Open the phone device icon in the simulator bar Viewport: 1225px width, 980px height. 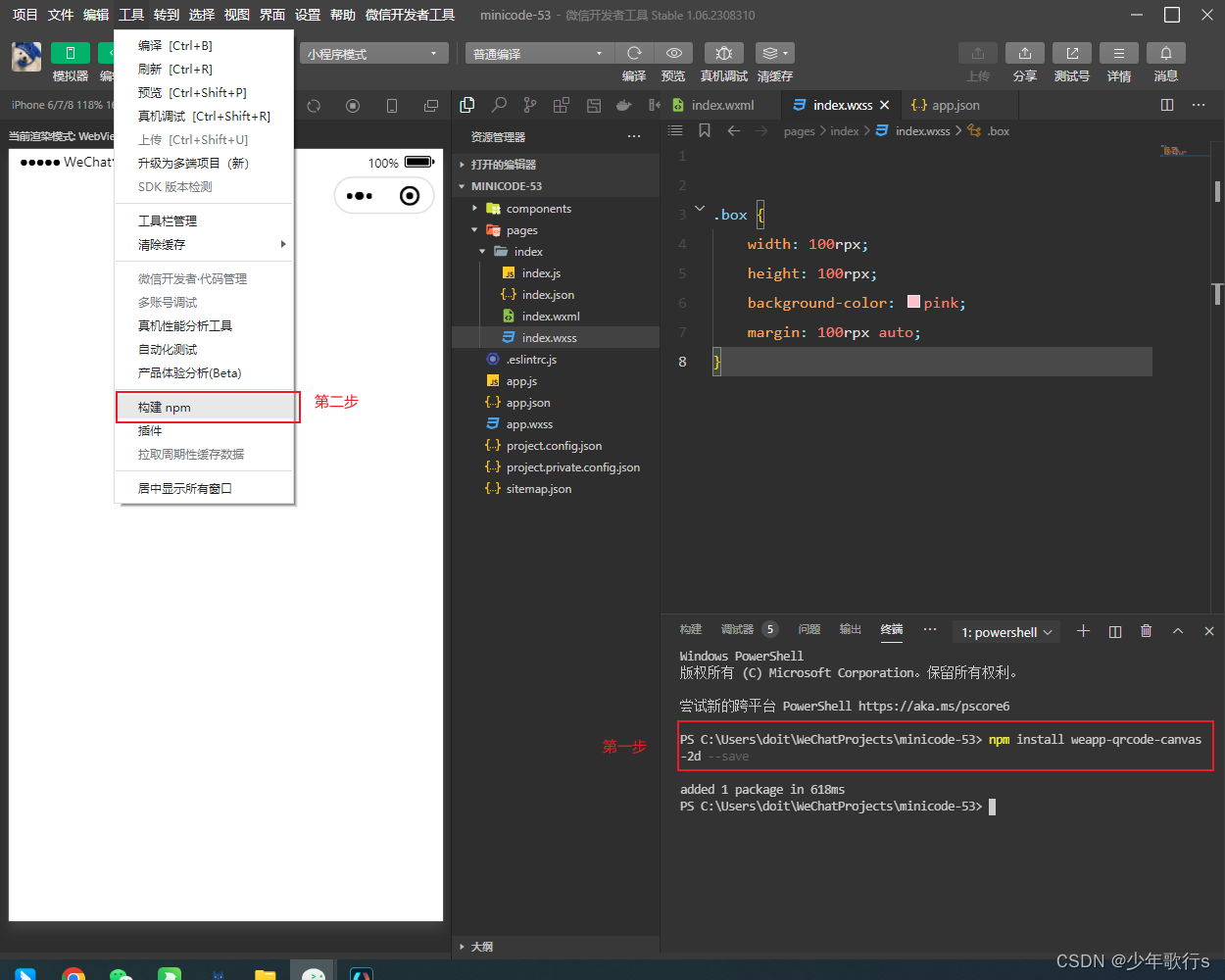pyautogui.click(x=392, y=106)
